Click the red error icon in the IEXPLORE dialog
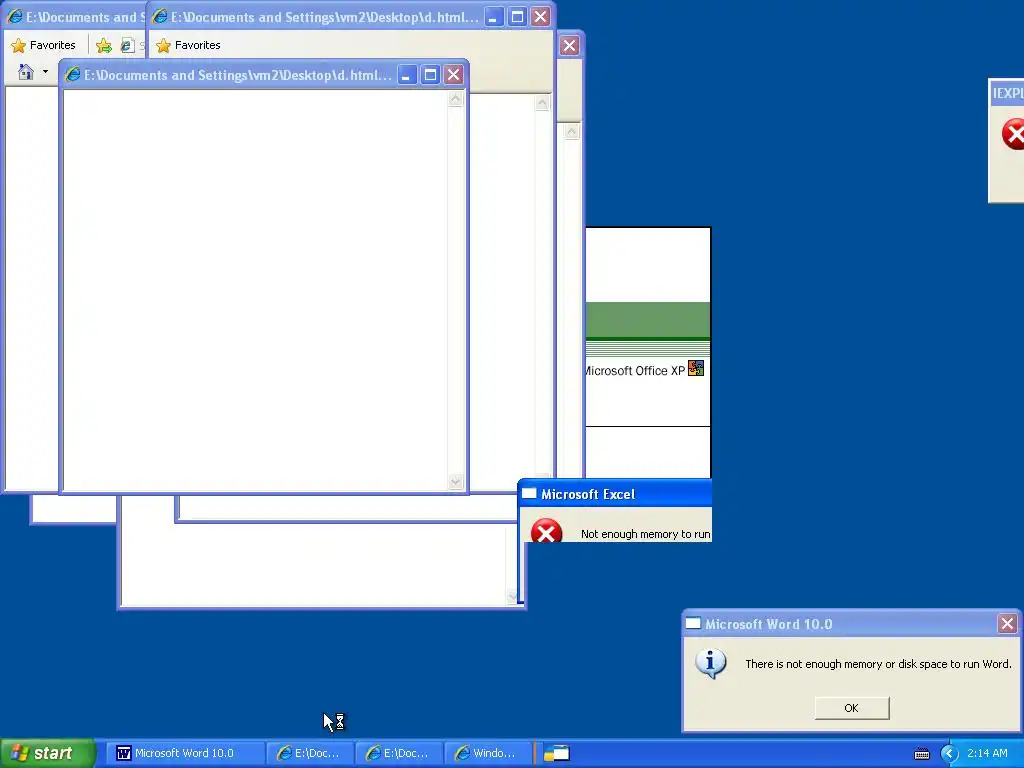The image size is (1024, 768). point(1013,134)
